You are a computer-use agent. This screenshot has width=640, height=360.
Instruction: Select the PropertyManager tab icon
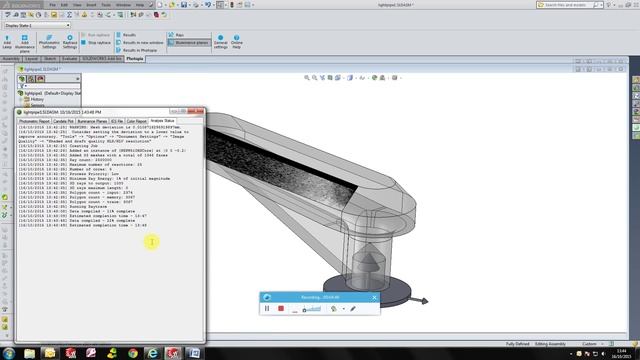[31, 79]
